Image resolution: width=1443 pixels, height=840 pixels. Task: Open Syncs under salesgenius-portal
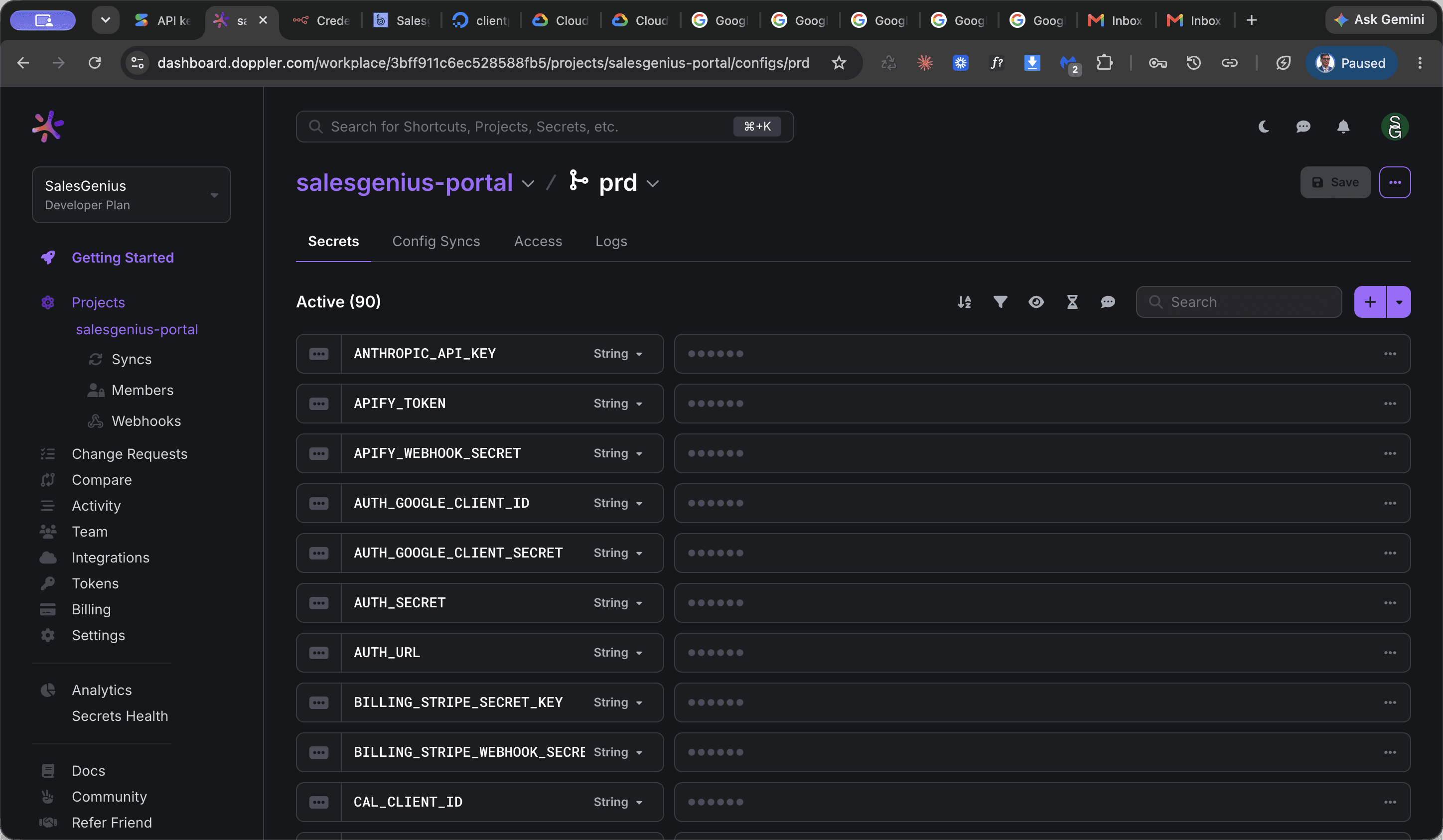point(132,359)
